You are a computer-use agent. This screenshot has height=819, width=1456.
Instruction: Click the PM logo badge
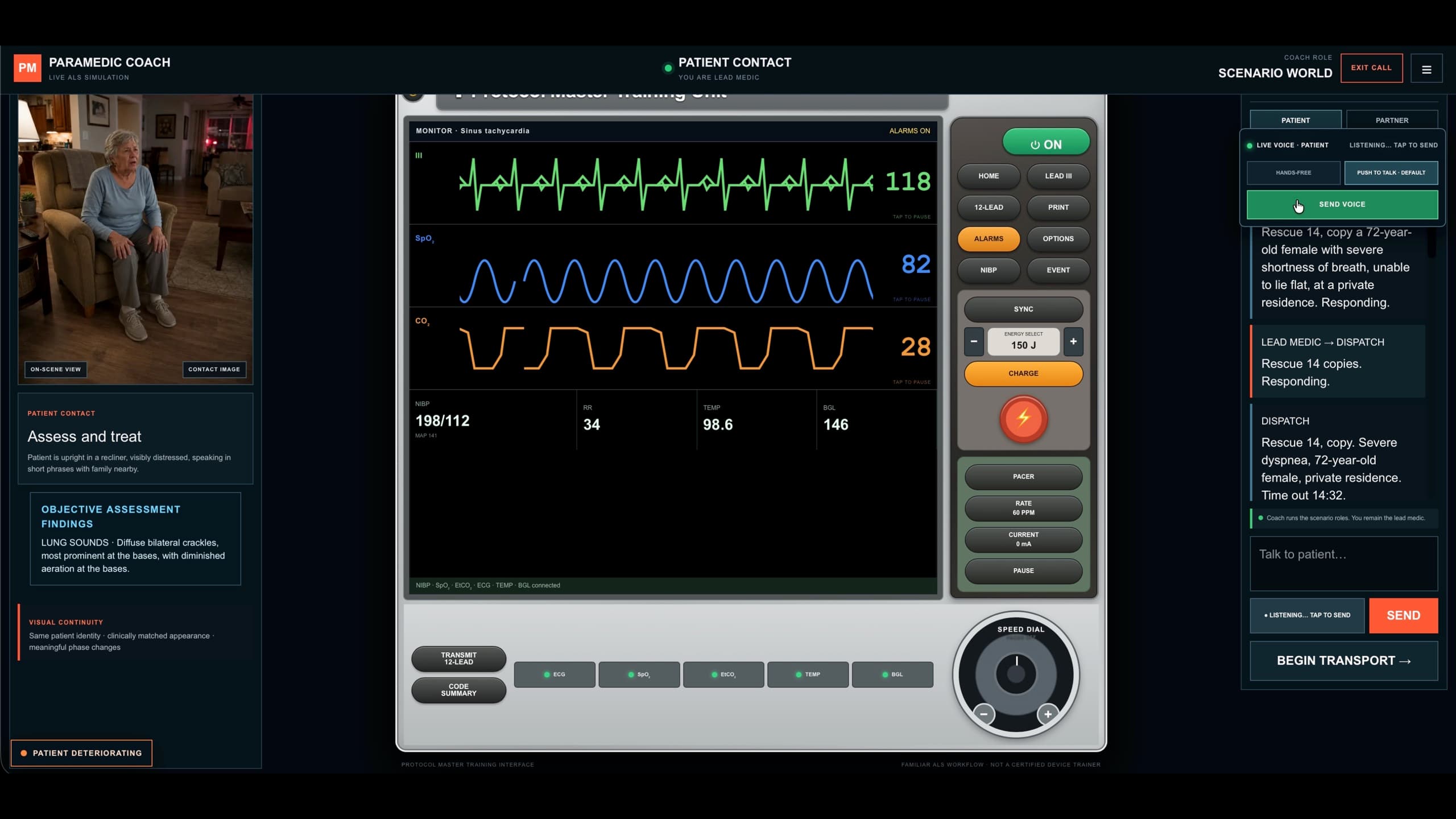27,68
